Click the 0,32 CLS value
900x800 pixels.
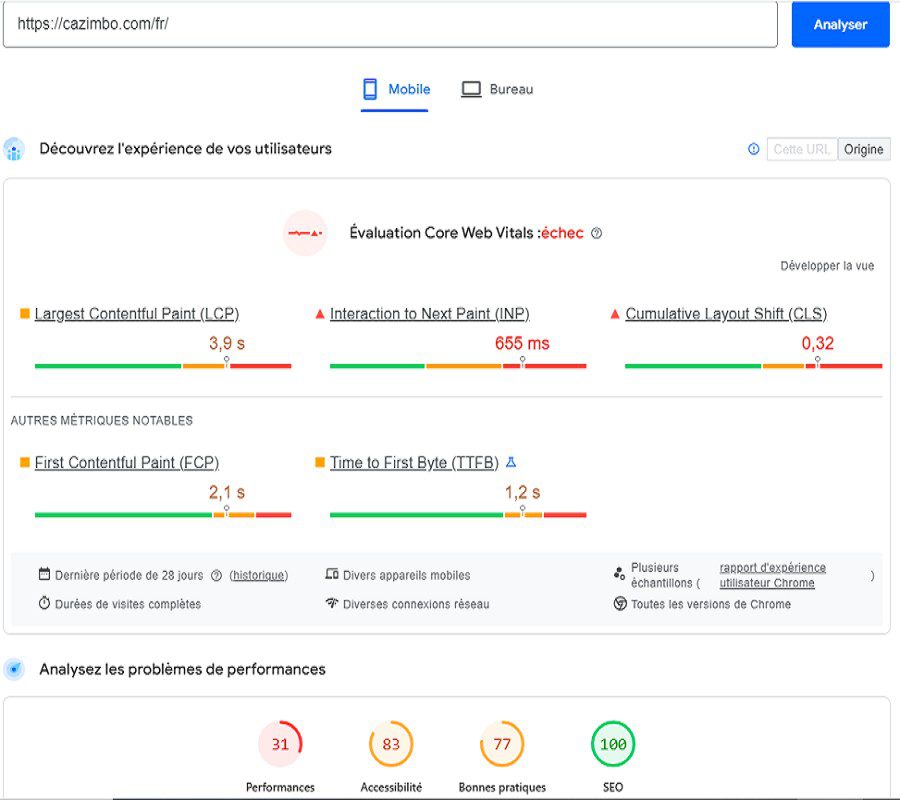coord(817,343)
